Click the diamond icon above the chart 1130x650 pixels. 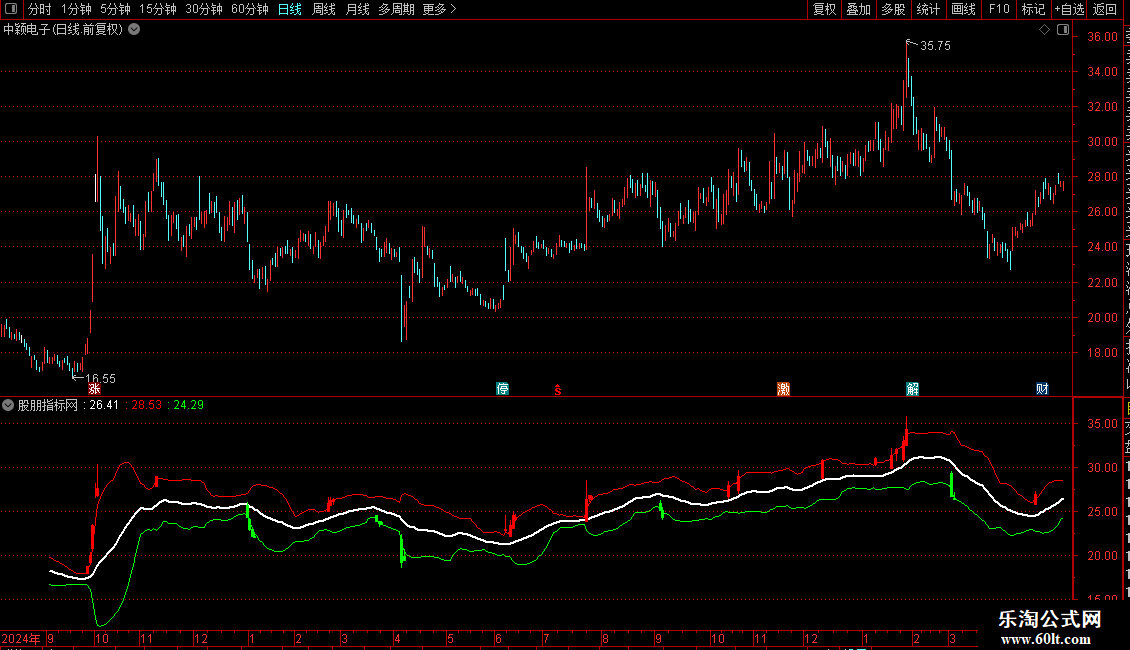click(1044, 30)
